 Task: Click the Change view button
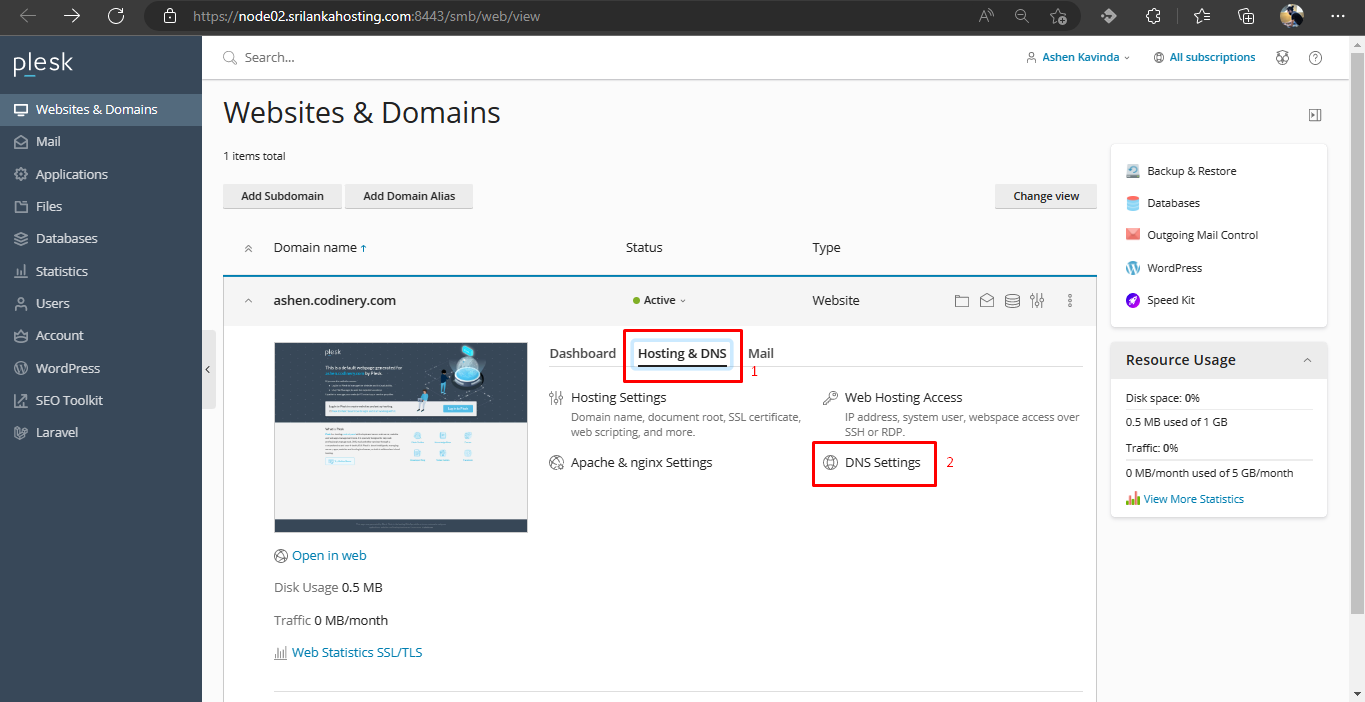tap(1046, 196)
